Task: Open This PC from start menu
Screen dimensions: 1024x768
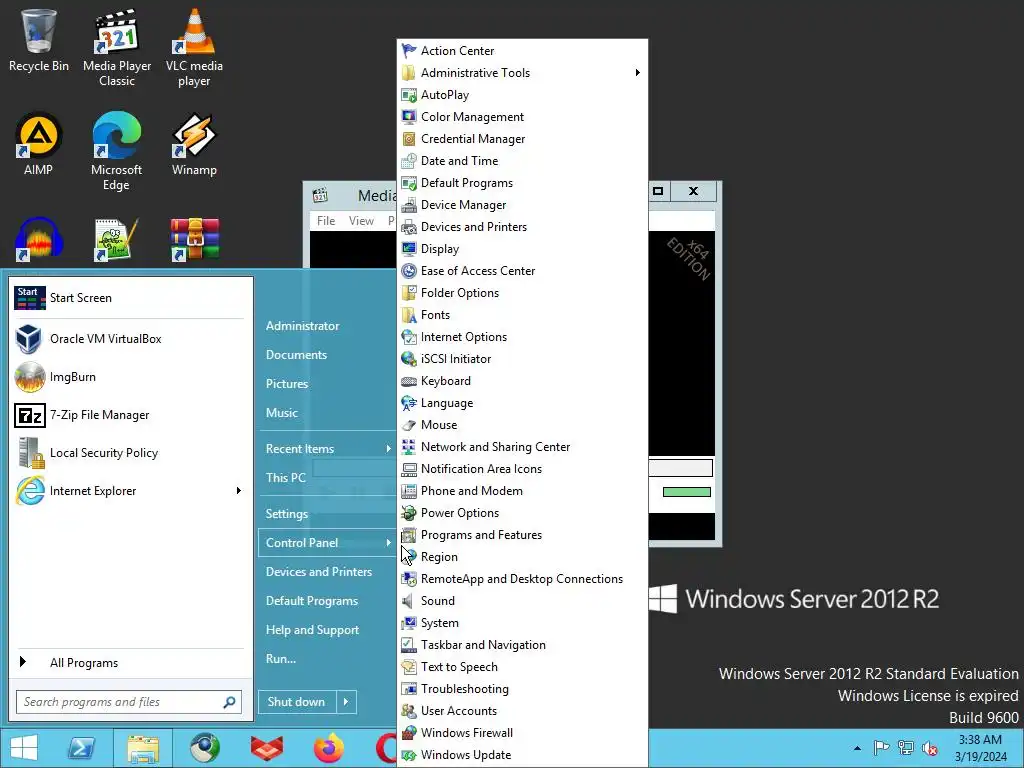Action: point(285,477)
